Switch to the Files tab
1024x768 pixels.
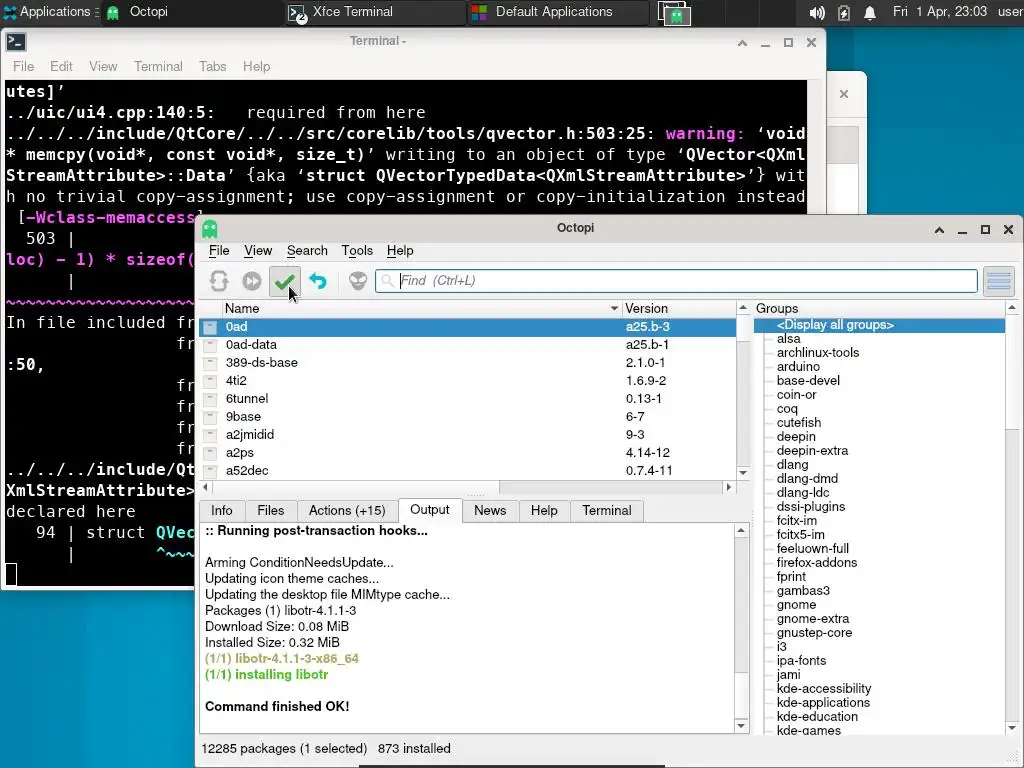pos(270,511)
